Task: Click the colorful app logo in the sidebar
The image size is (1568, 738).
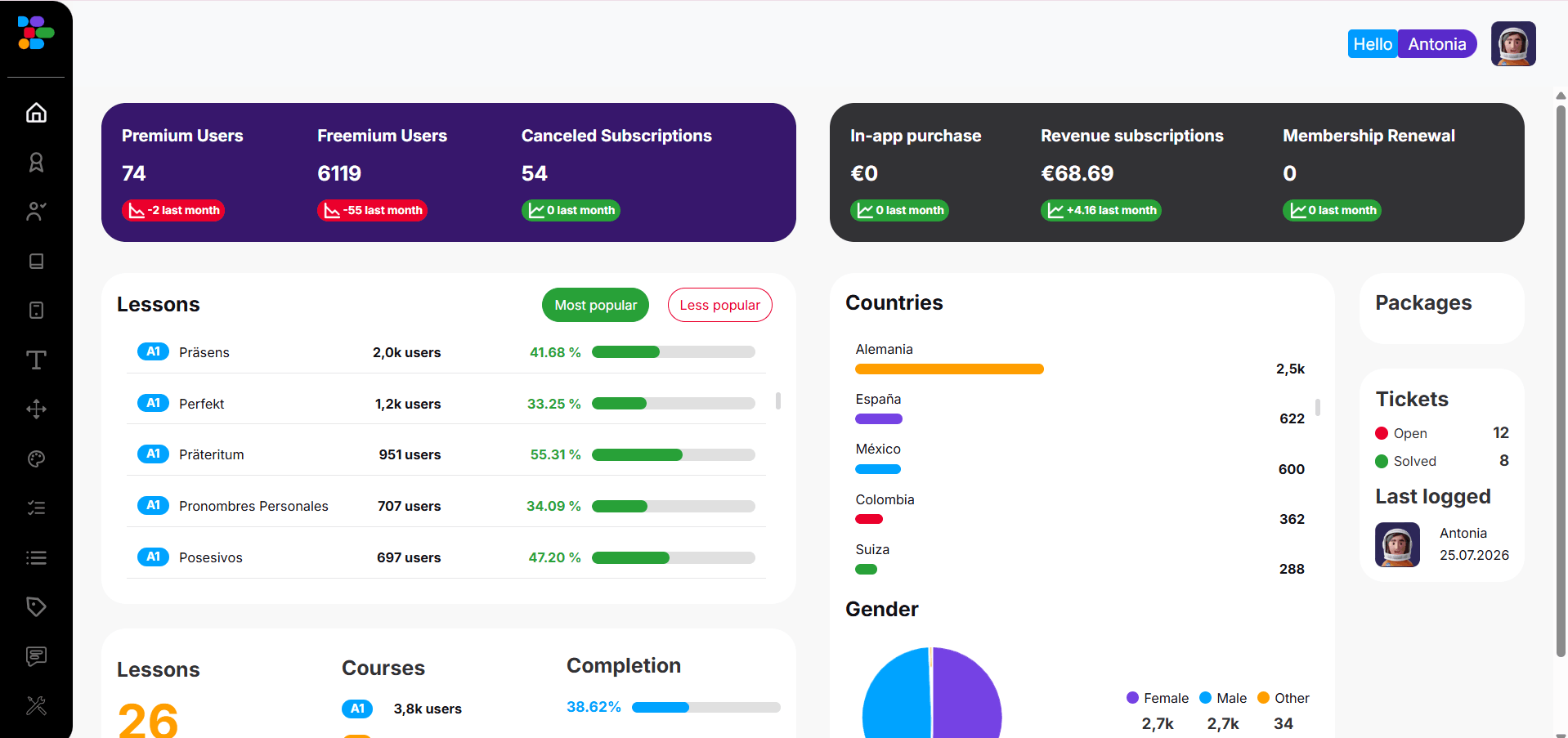Action: coord(36,33)
